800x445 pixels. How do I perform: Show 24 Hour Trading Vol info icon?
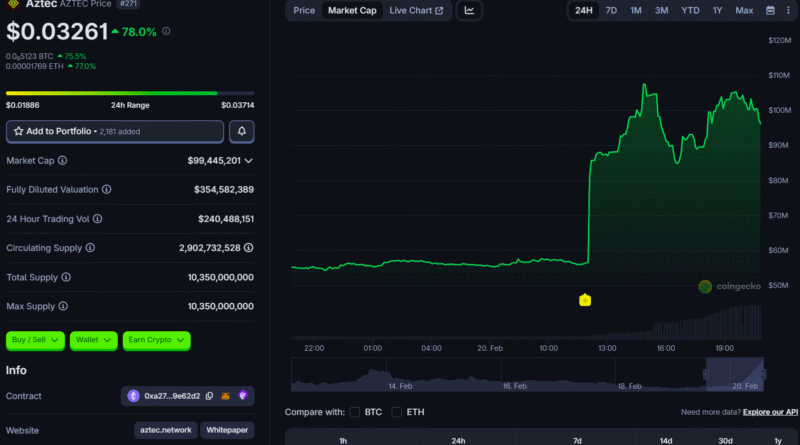click(97, 218)
